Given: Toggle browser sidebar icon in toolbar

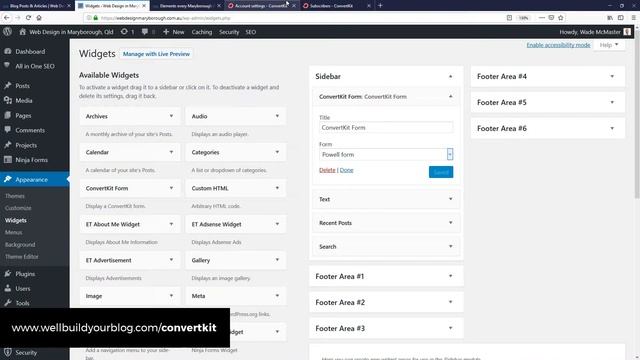Looking at the screenshot, I should click(621, 18).
